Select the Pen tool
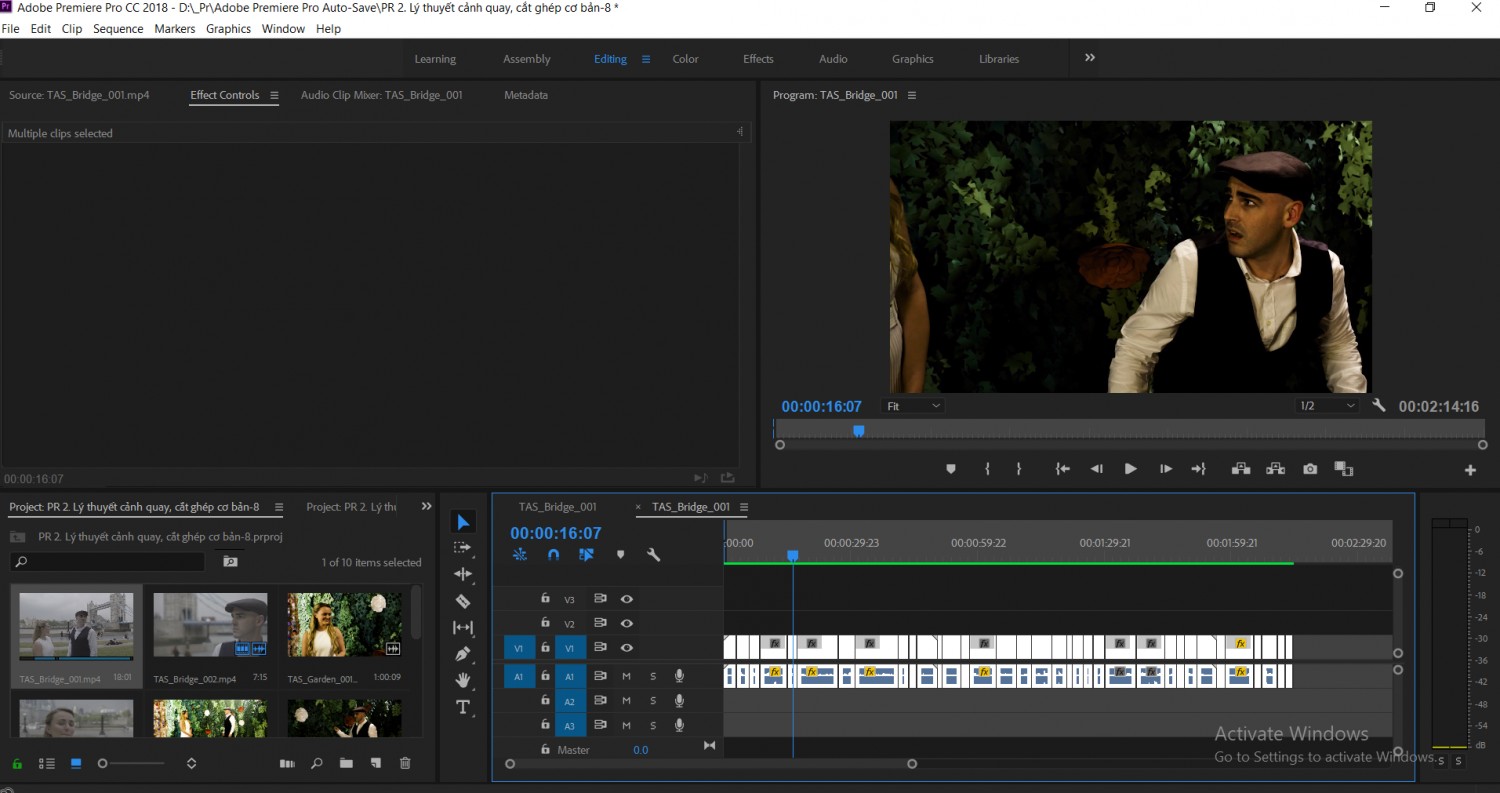This screenshot has height=793, width=1500. [463, 654]
